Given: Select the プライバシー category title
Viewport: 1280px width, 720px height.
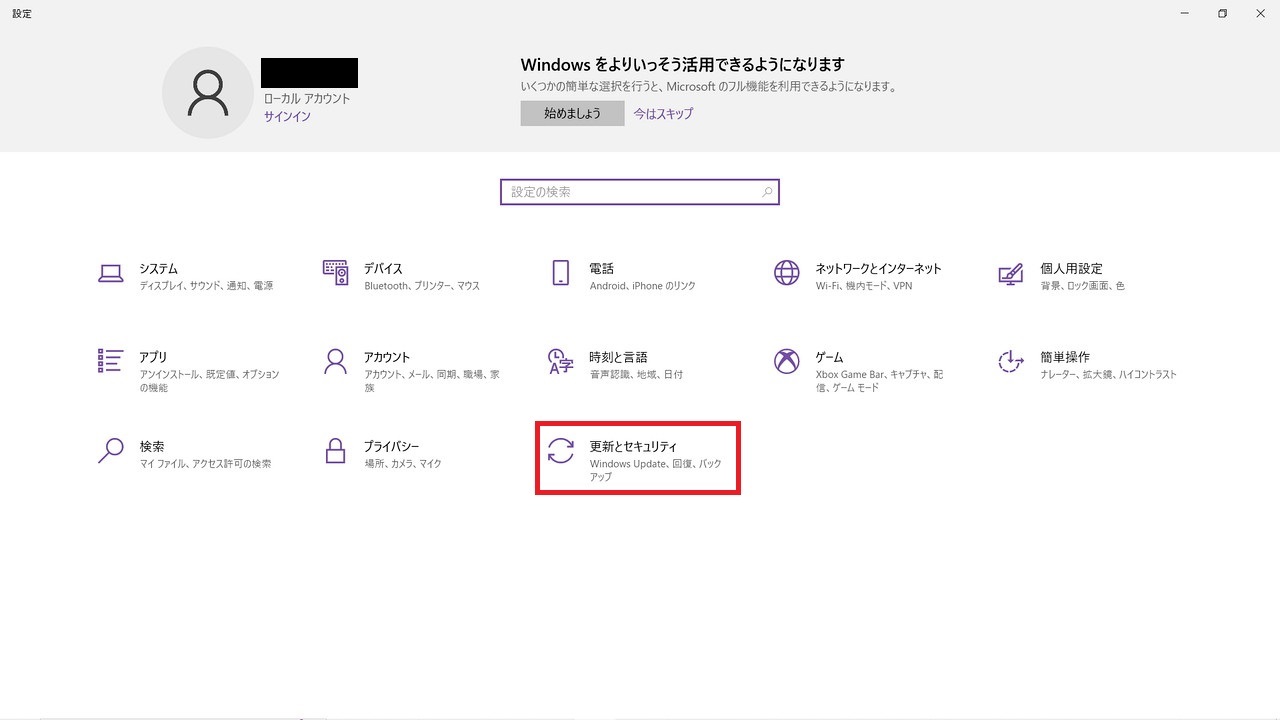Looking at the screenshot, I should click(391, 447).
